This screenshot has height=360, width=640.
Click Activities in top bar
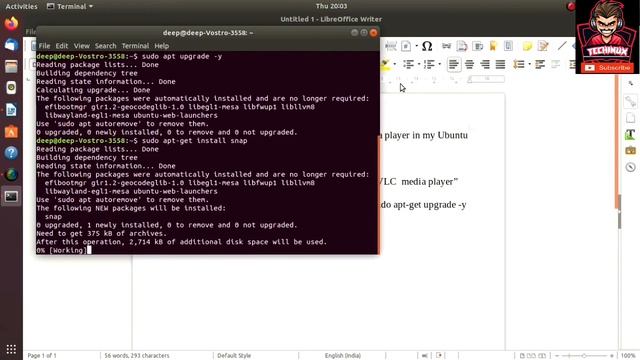(x=21, y=6)
